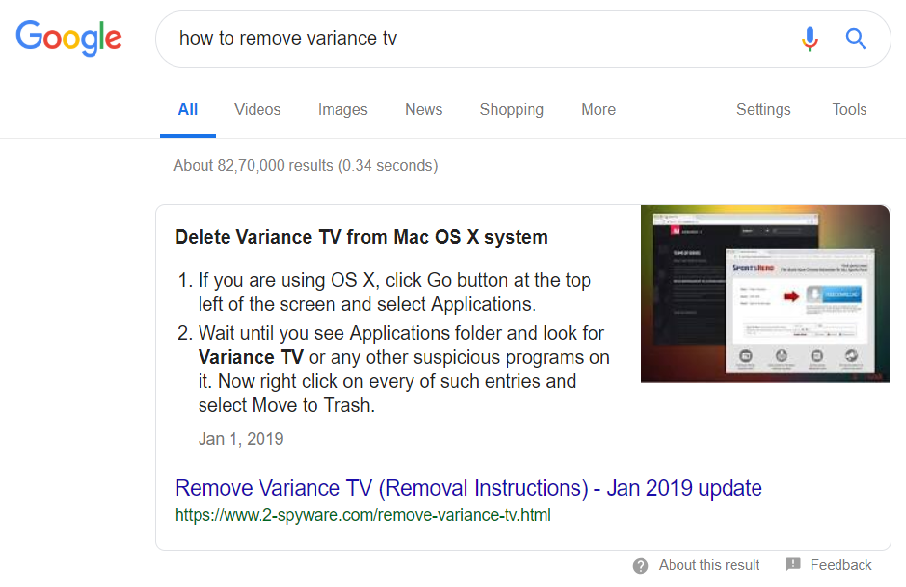
Task: Show Shopping results tab
Action: (x=511, y=110)
